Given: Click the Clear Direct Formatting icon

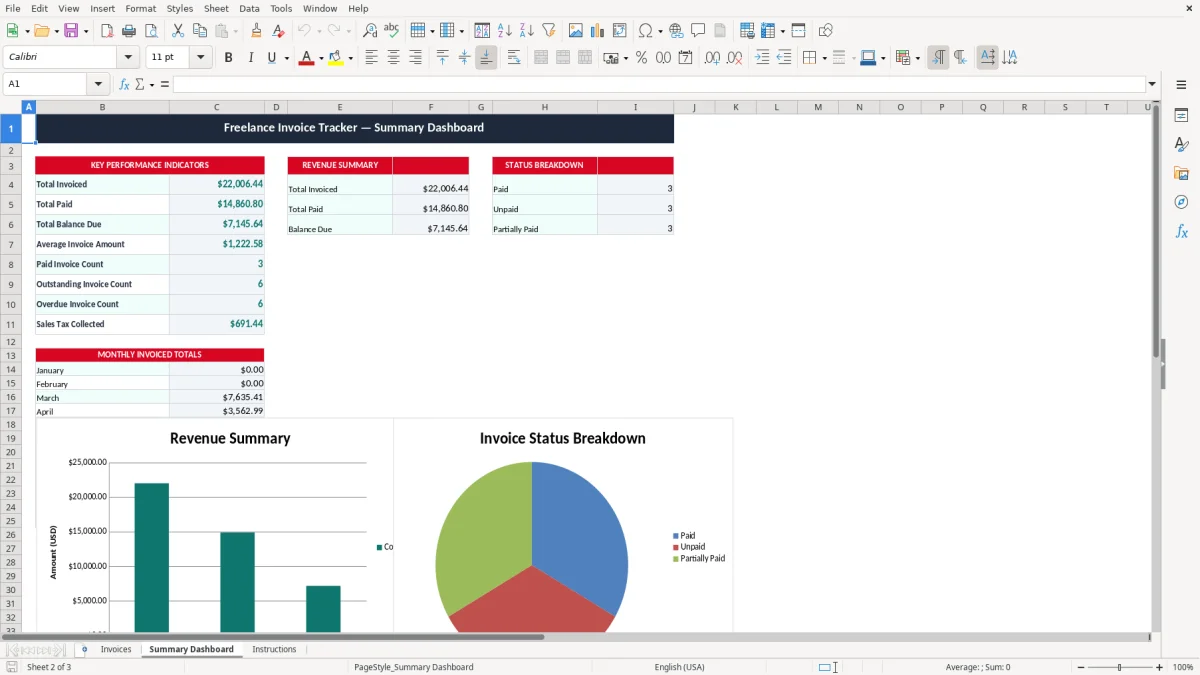Looking at the screenshot, I should [279, 31].
